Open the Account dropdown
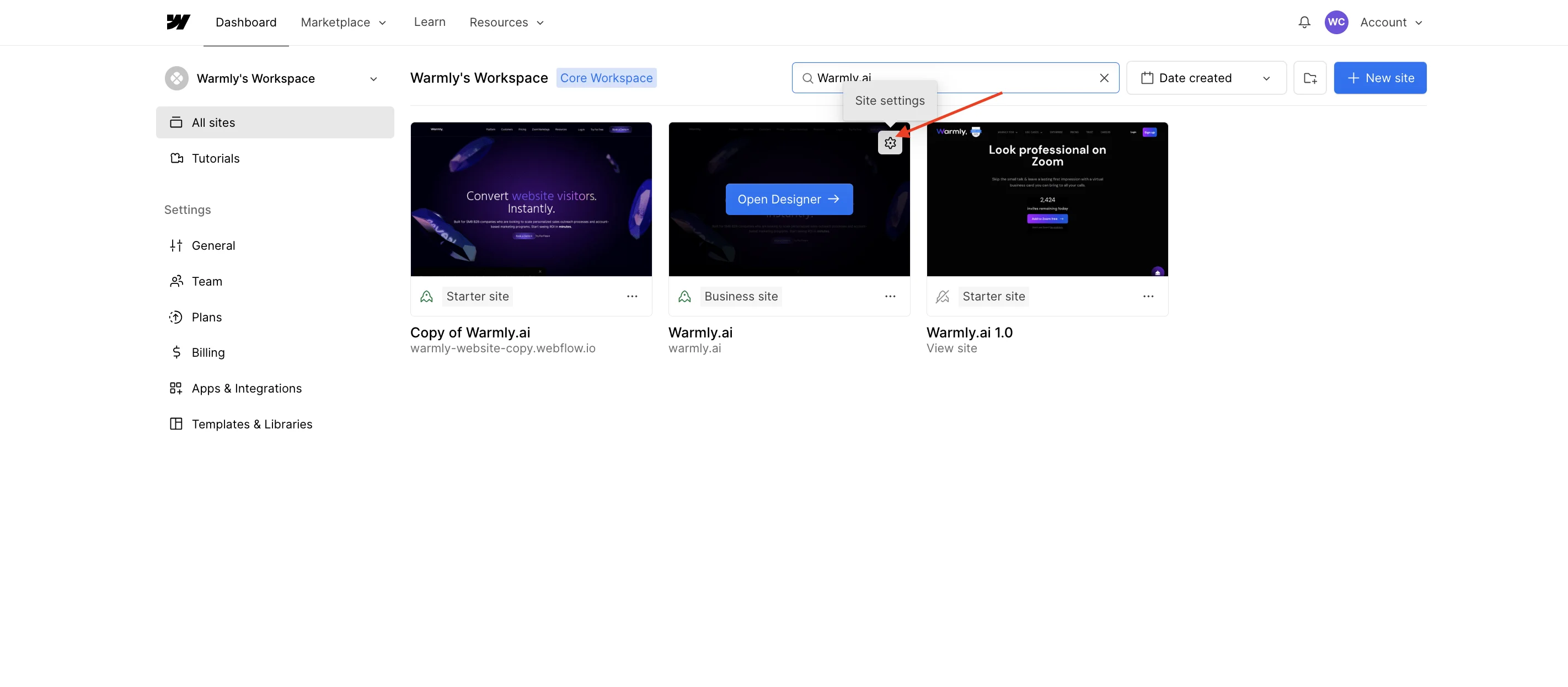 tap(1392, 23)
